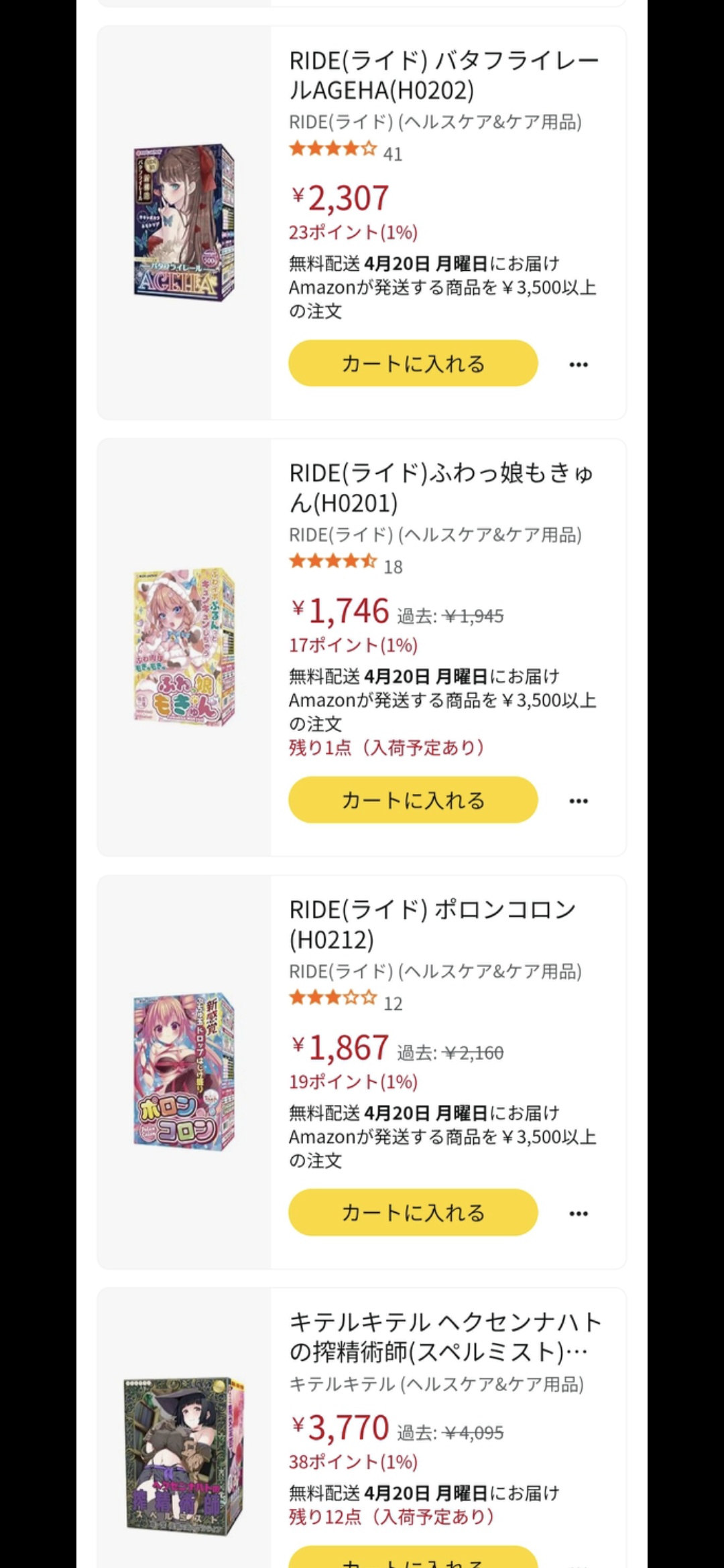The height and width of the screenshot is (1568, 724).
Task: Open ポロンコロン product box thumbnail
Action: (184, 1070)
